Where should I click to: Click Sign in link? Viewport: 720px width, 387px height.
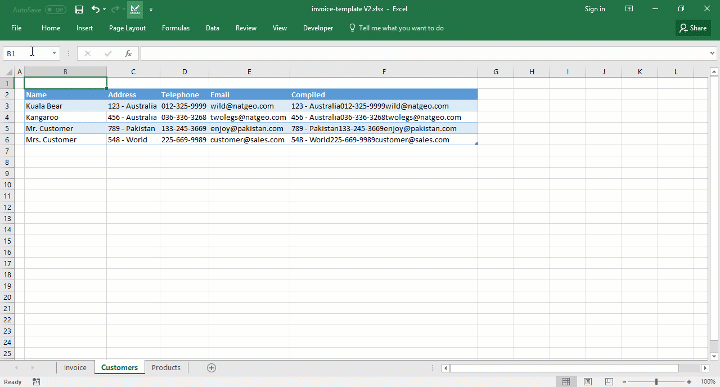coord(595,9)
